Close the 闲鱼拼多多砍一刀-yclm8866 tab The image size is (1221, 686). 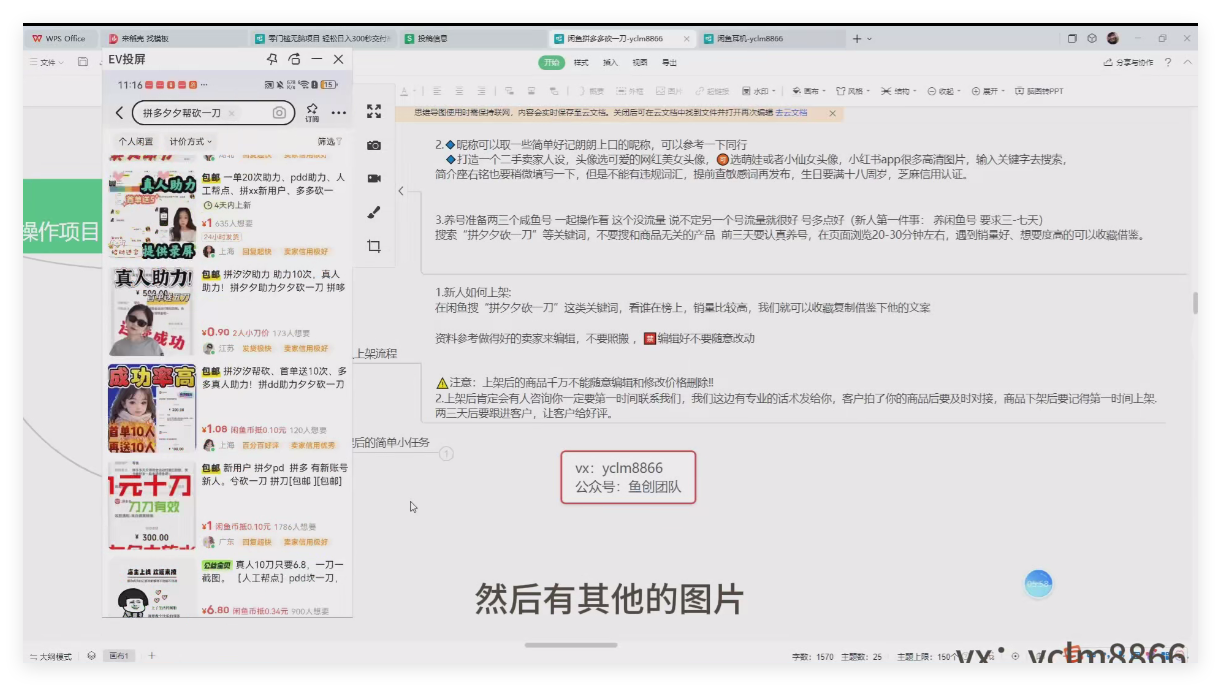click(x=686, y=39)
